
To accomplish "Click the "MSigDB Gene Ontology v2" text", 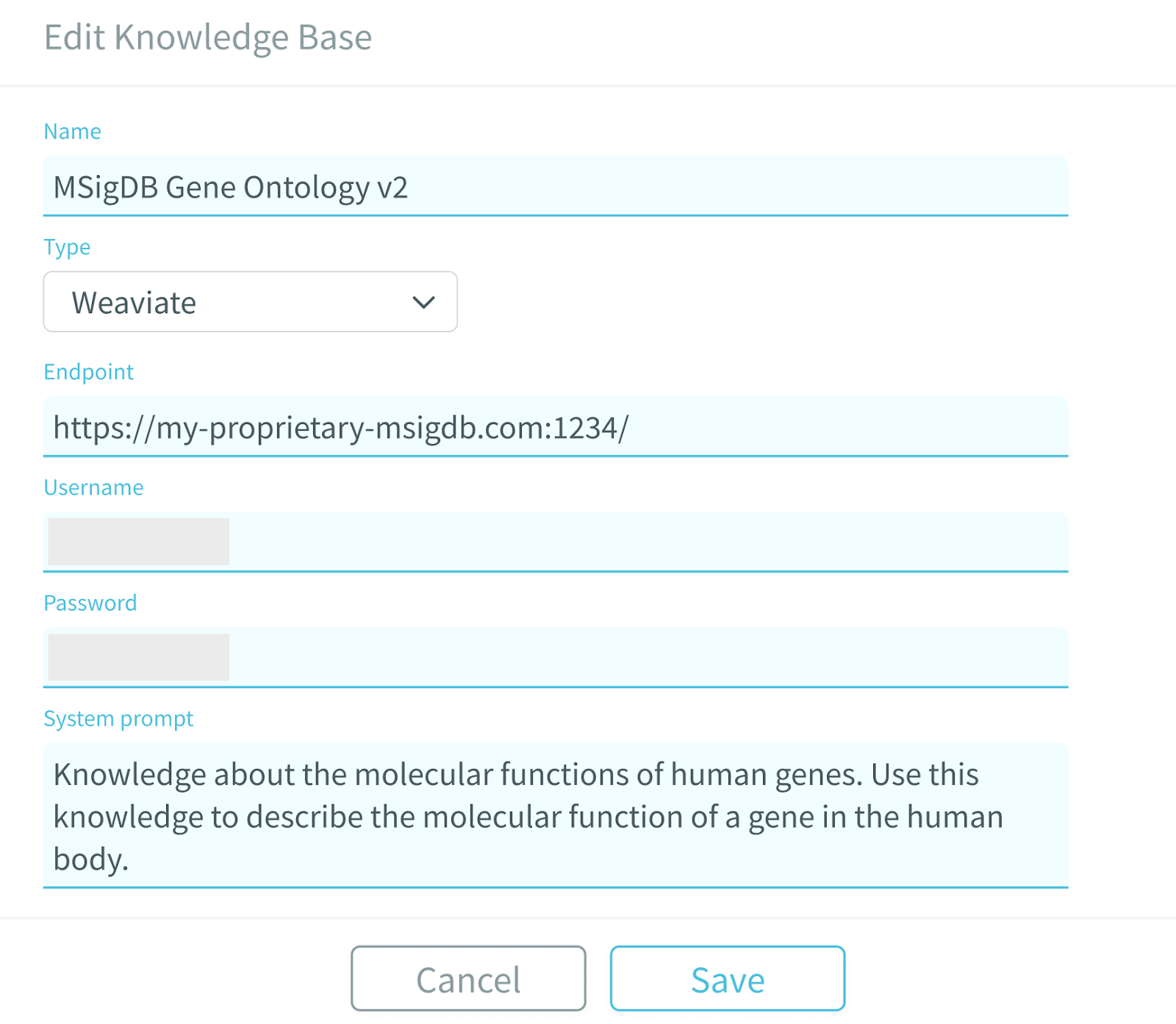I will (231, 187).
